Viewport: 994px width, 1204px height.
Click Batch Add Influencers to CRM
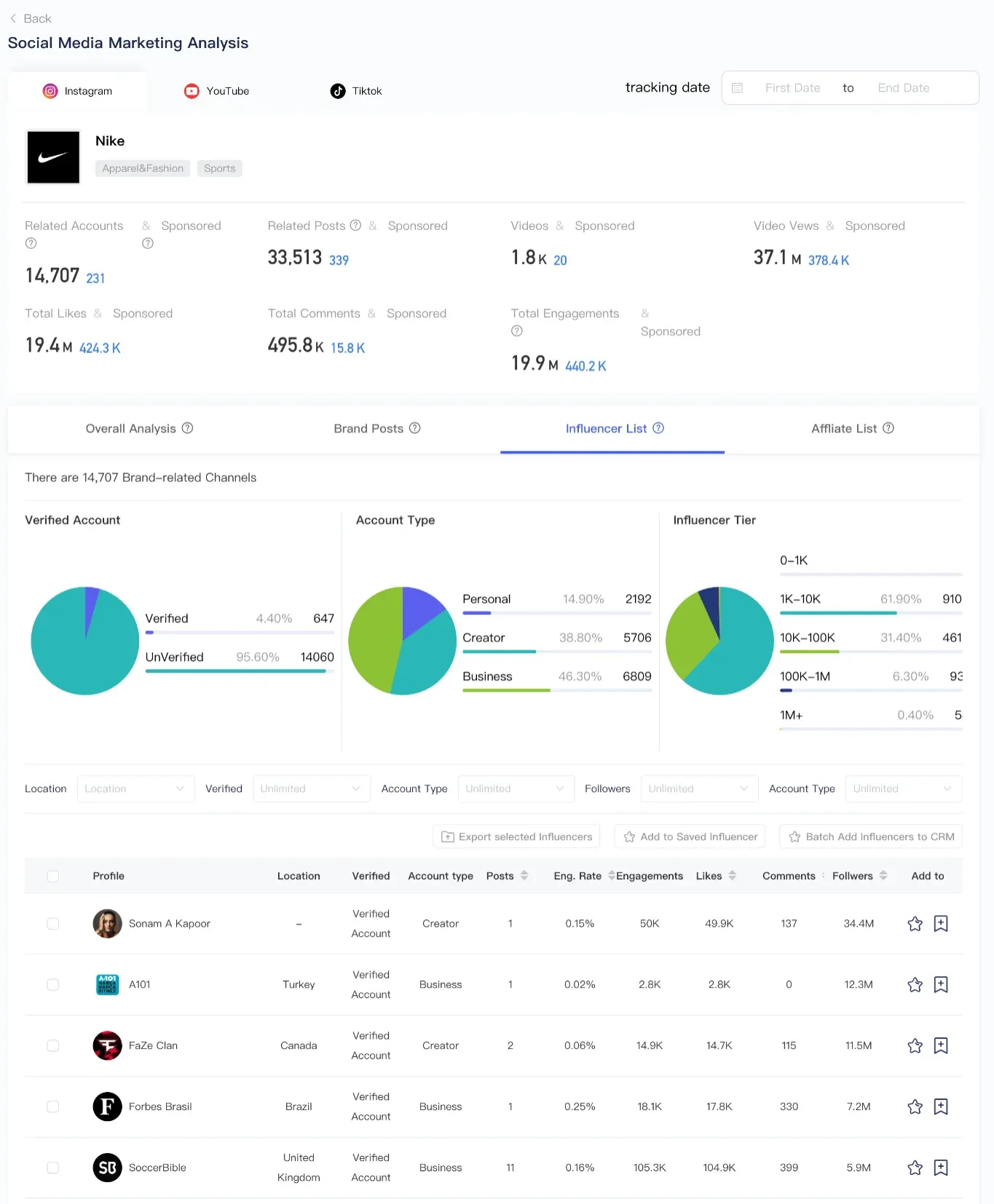(x=871, y=837)
